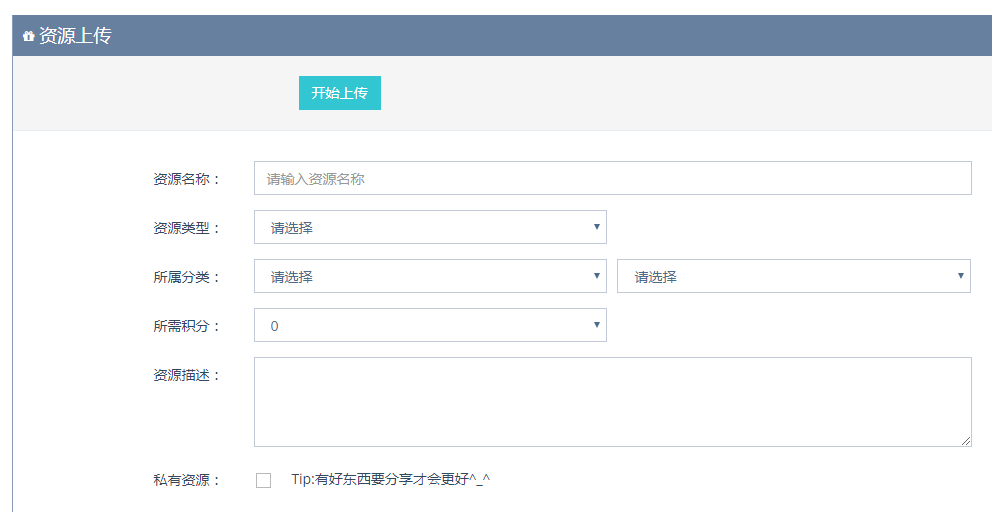Screen dimensions: 992x512
Task: Expand the second 所属分类 dropdown on the right
Action: [x=793, y=276]
